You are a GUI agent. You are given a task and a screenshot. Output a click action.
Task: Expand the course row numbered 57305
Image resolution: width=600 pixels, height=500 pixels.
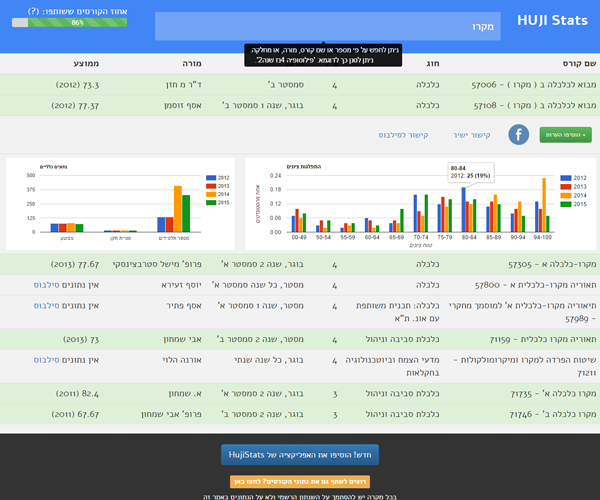tap(537, 265)
